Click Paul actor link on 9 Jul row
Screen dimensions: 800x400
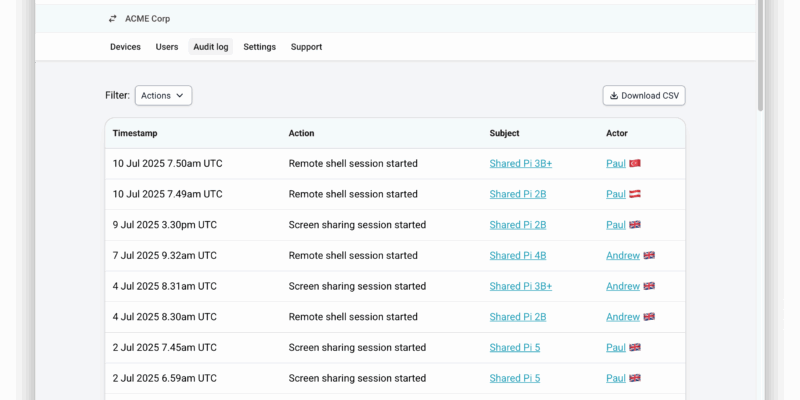[x=615, y=225]
